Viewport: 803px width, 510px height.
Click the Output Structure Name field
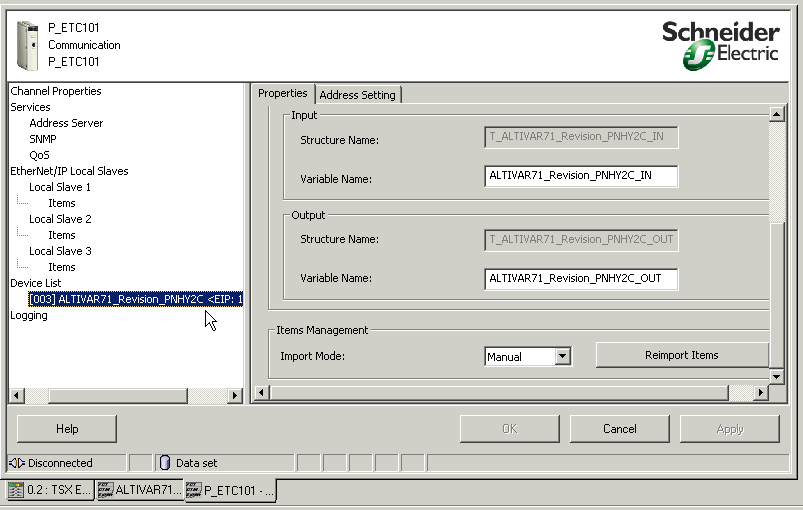[581, 240]
